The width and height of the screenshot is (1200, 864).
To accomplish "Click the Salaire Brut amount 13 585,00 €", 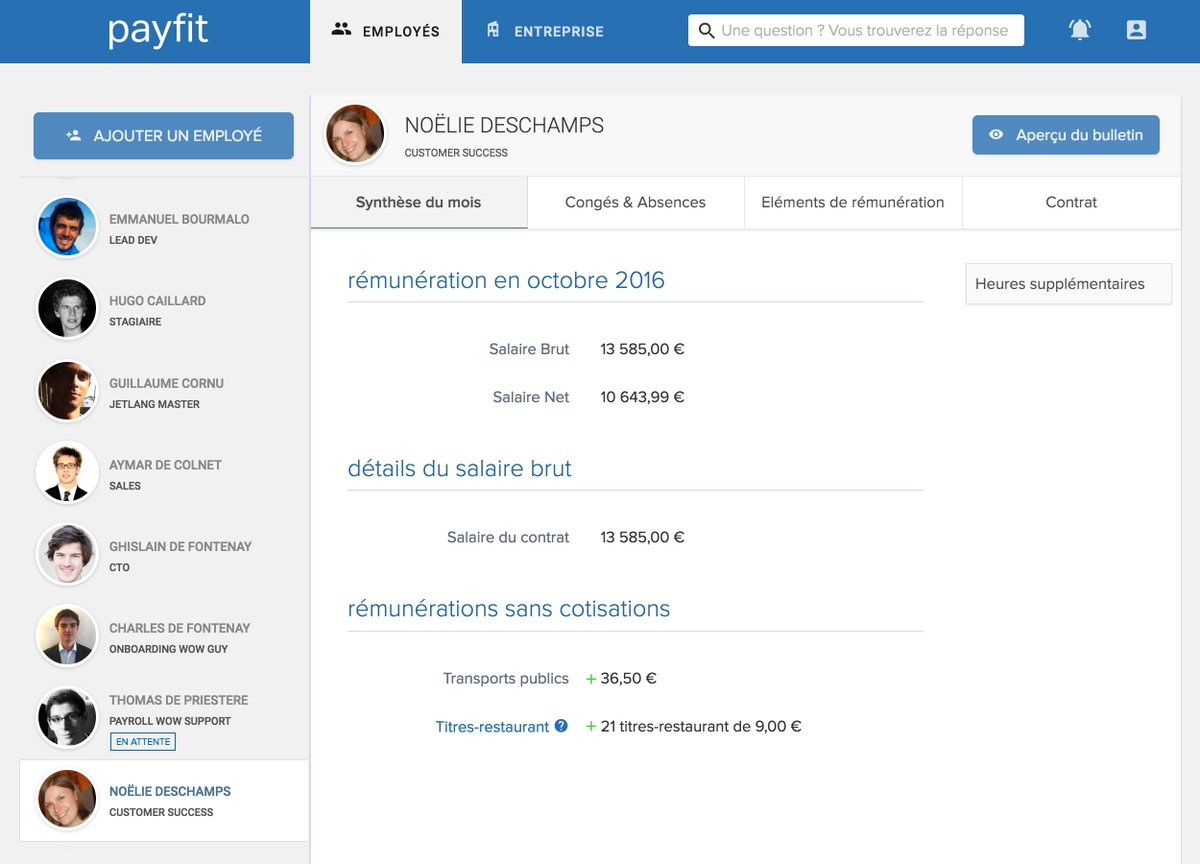I will pos(642,349).
